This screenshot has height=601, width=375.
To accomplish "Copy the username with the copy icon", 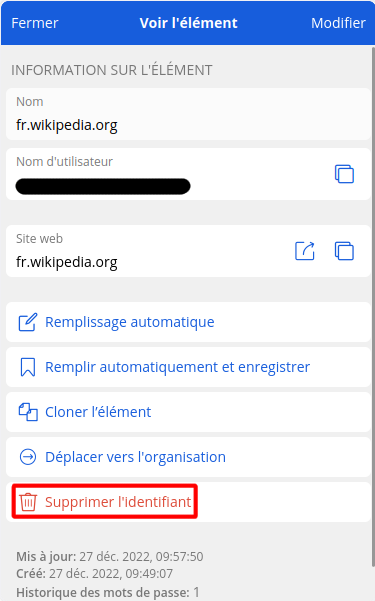I will [x=344, y=174].
